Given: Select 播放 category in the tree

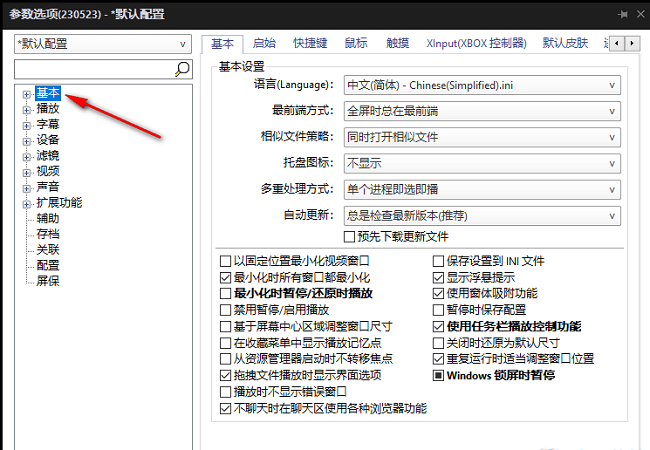Looking at the screenshot, I should click(48, 109).
